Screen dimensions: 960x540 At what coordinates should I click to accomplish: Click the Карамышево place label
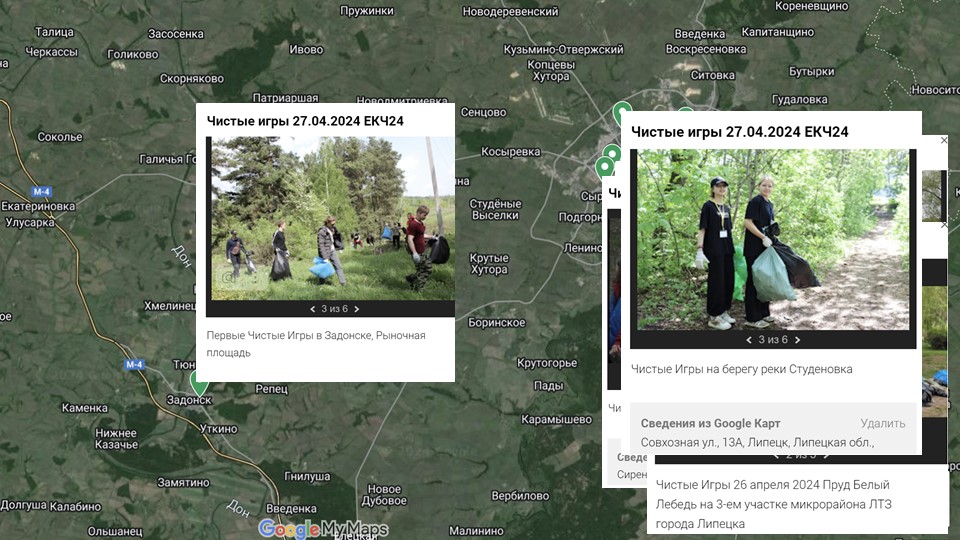[557, 419]
